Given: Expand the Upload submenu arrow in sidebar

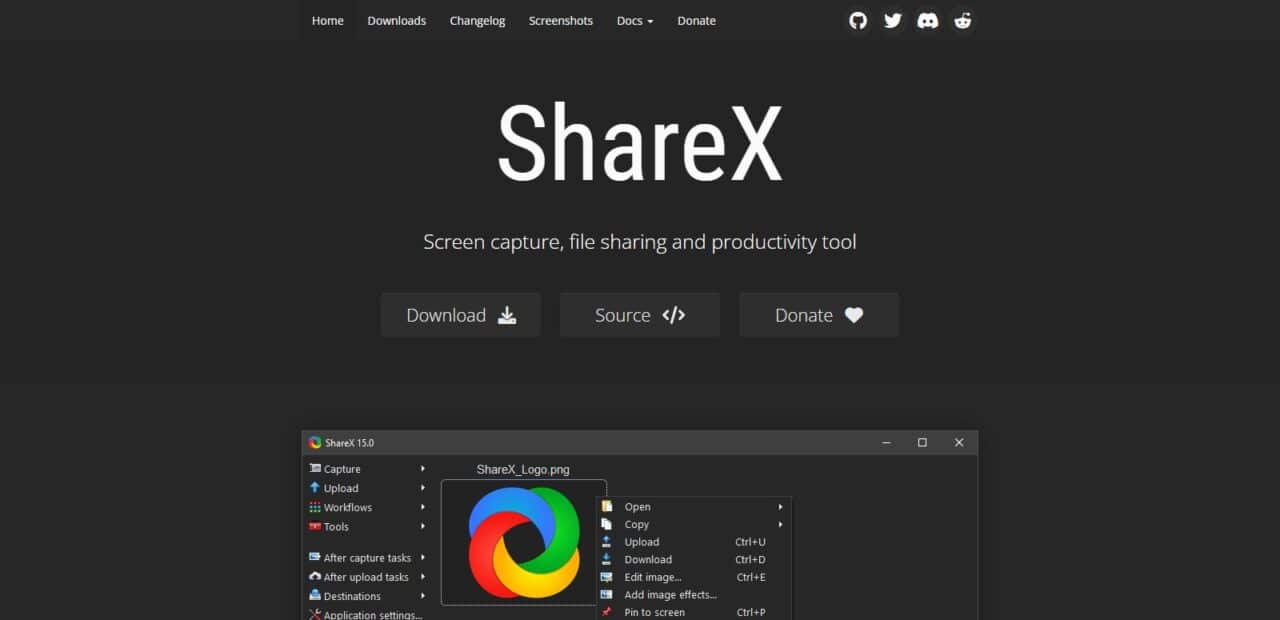Looking at the screenshot, I should pos(423,488).
